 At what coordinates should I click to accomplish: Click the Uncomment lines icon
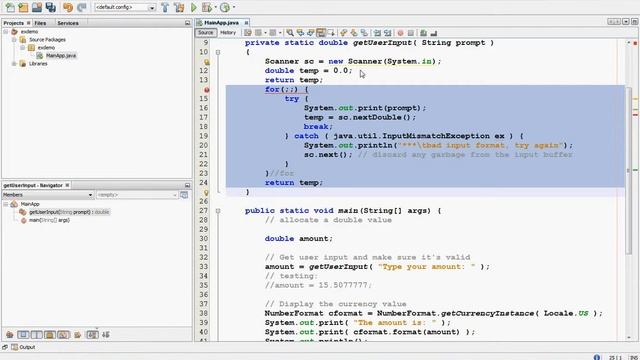(x=434, y=33)
